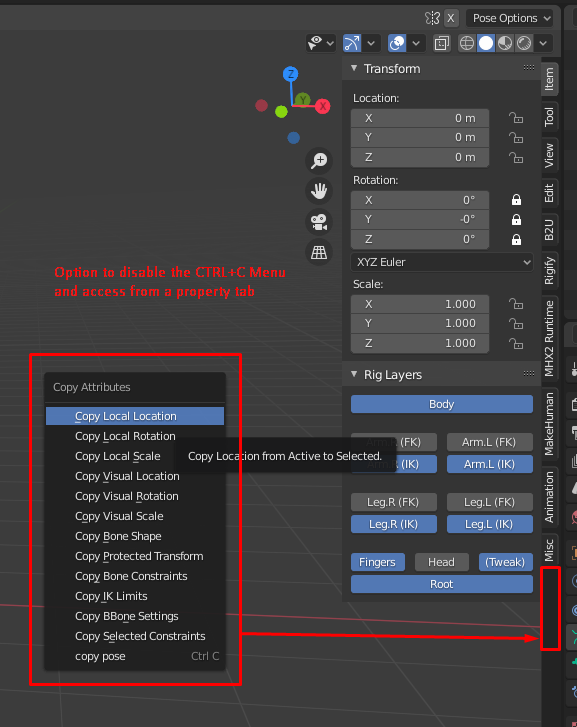Expand object visibility dropdown arrow

point(330,43)
